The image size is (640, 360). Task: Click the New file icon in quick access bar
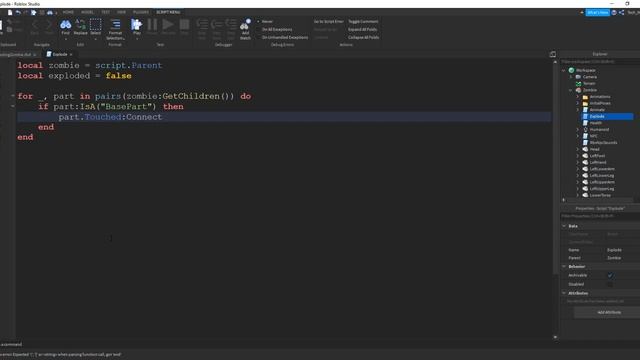point(10,13)
